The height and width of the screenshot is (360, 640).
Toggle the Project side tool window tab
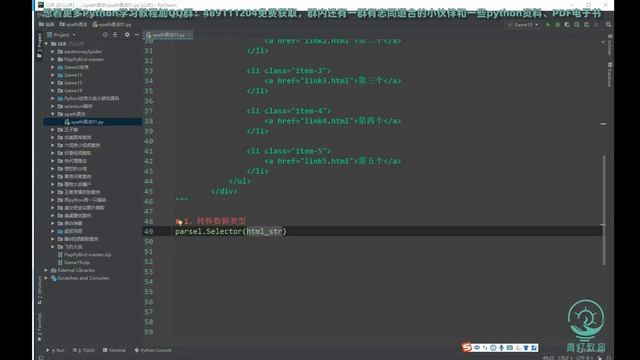(39, 45)
